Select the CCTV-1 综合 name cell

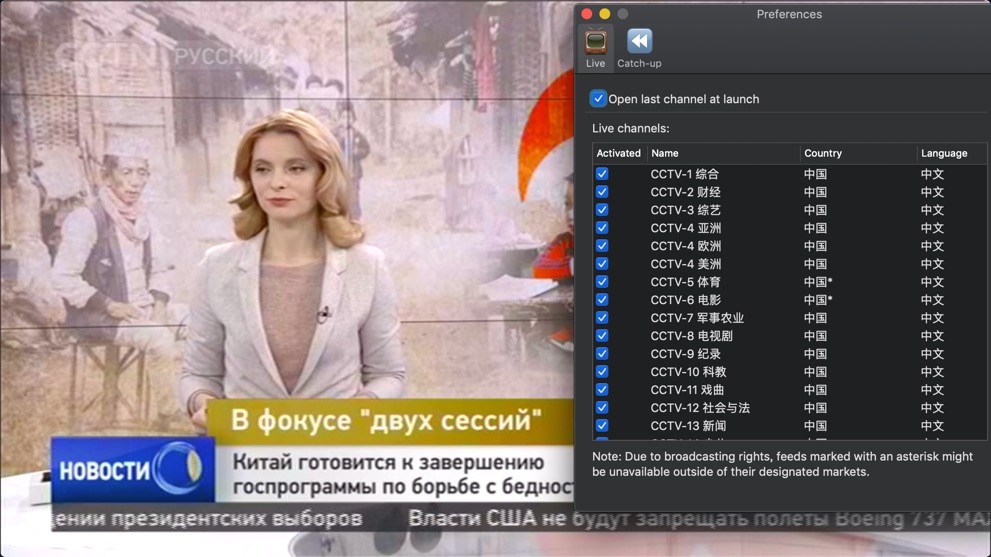tap(684, 174)
